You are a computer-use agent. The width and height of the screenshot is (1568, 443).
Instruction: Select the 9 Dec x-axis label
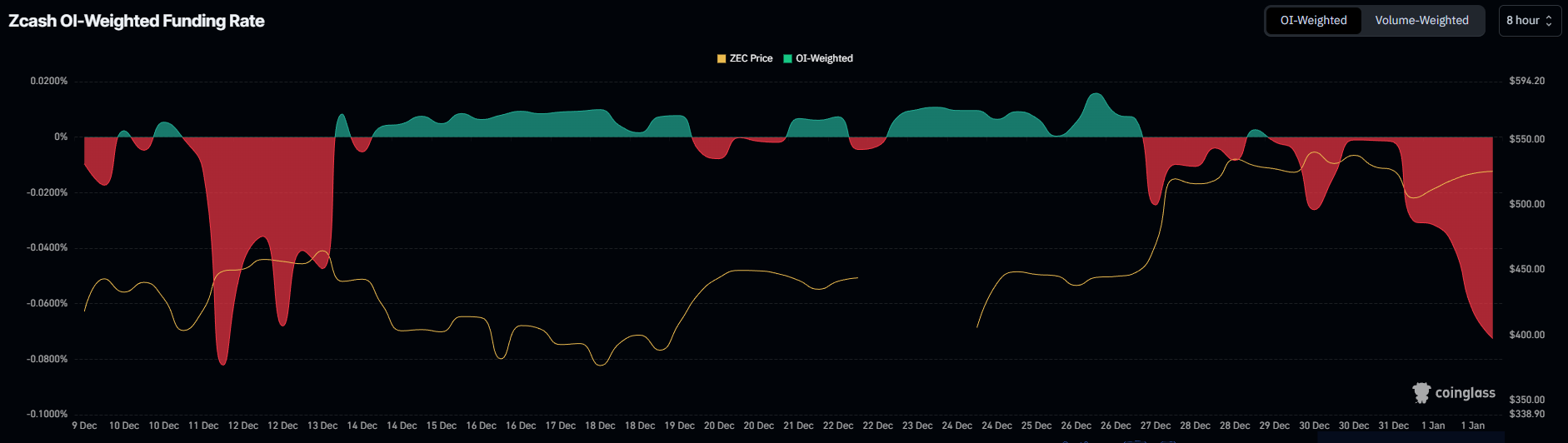tap(84, 426)
